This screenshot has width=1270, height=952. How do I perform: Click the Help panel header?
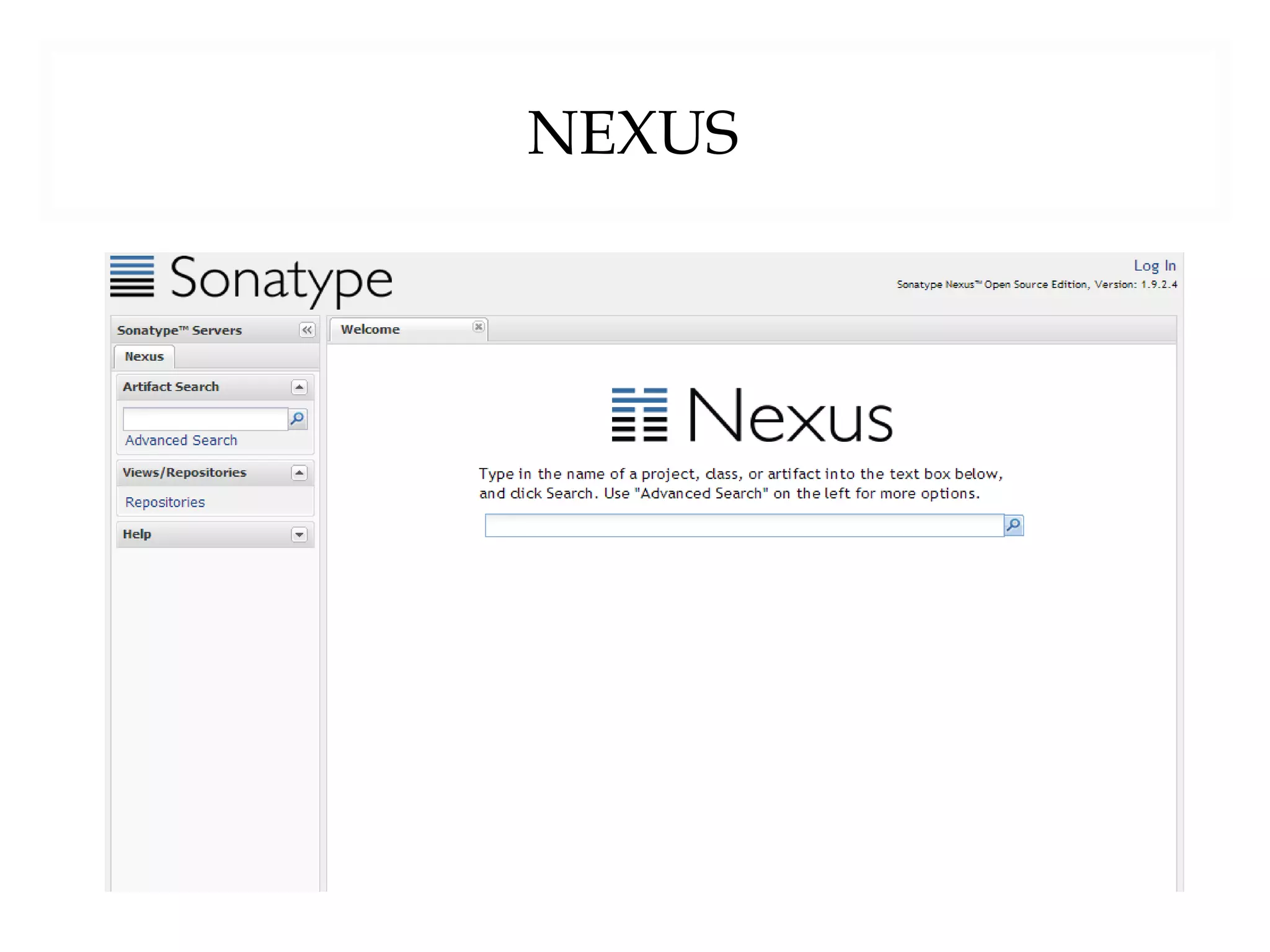coord(215,534)
